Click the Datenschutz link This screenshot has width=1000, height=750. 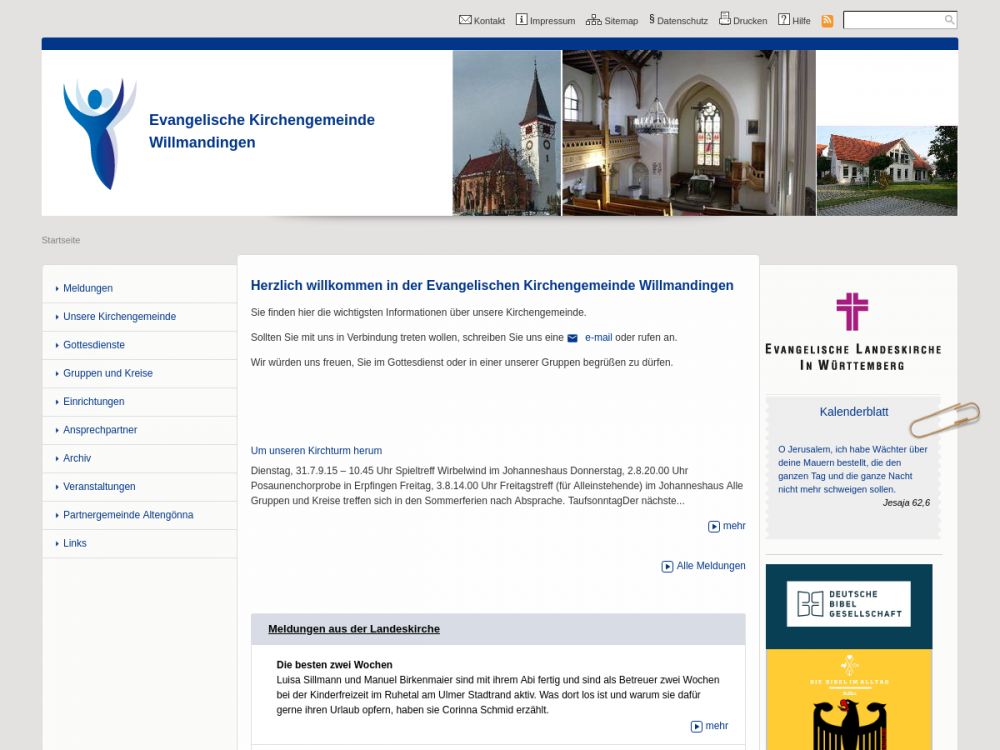coord(682,21)
